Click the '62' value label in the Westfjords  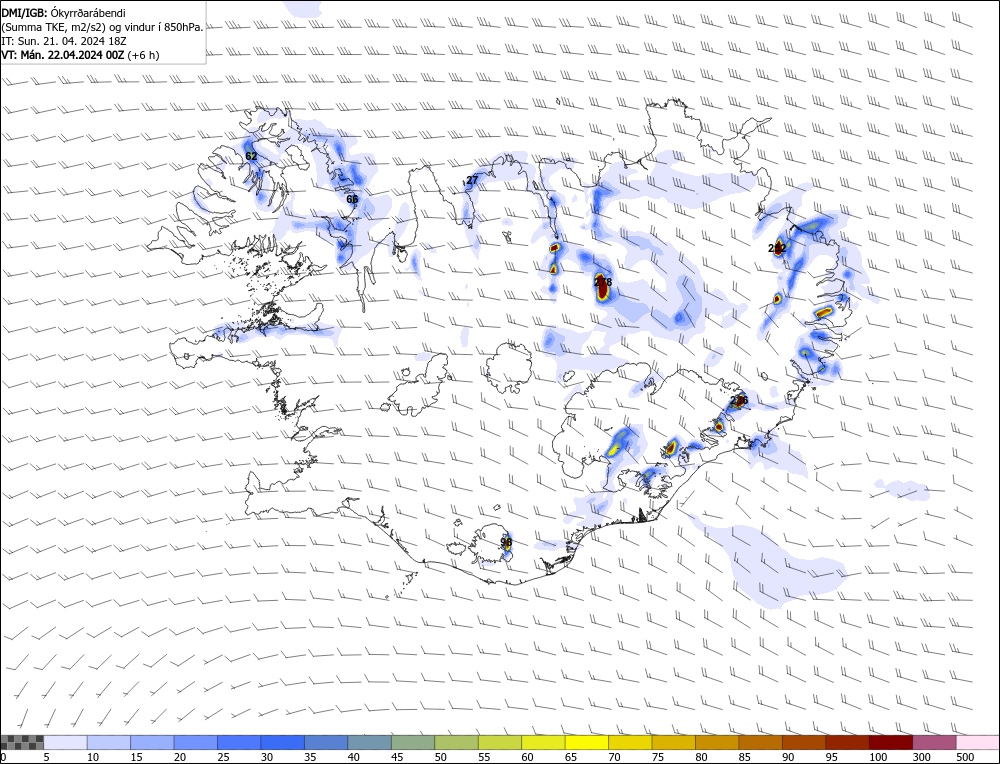click(251, 156)
